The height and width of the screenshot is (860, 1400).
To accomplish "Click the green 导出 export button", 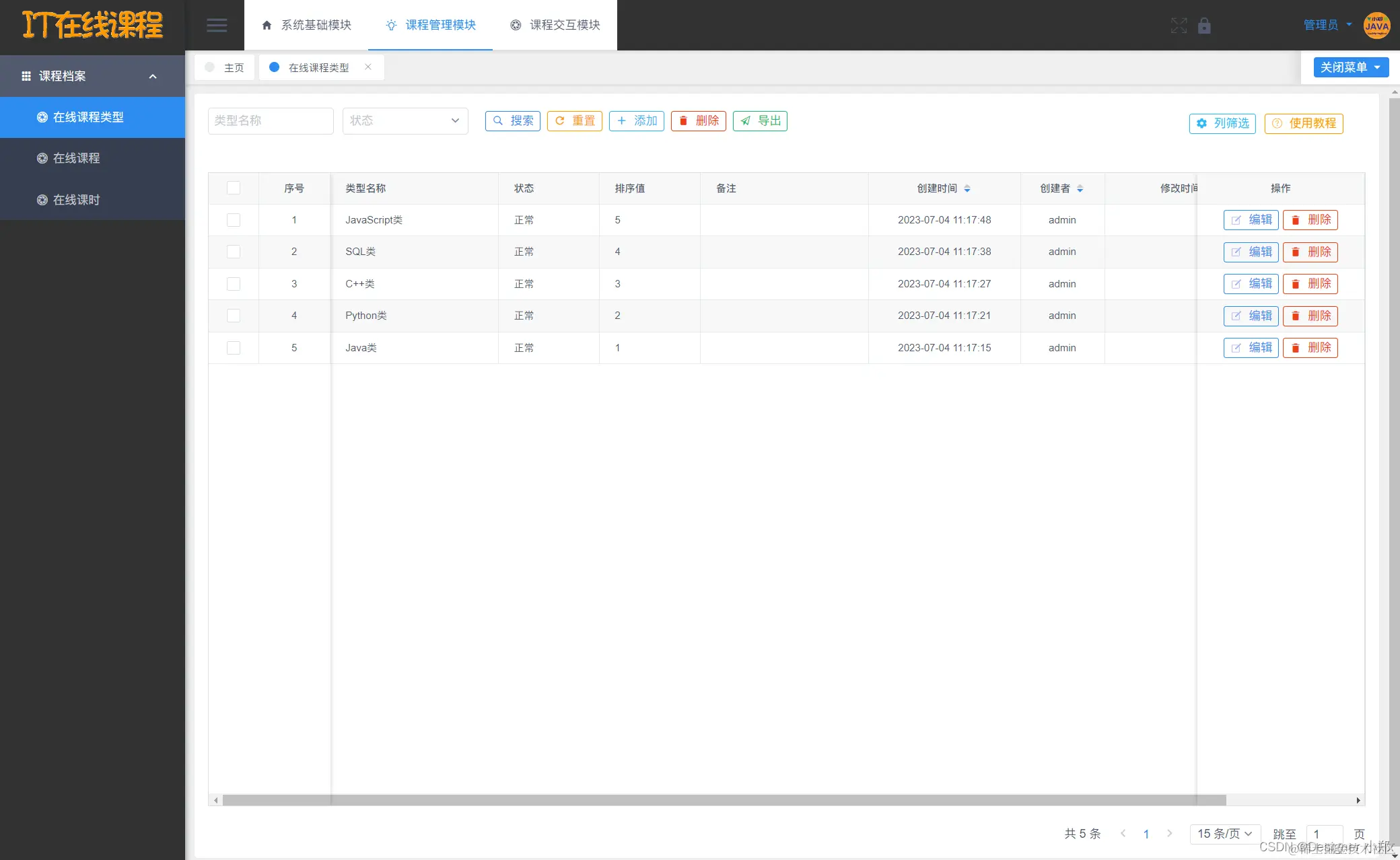I will [x=760, y=120].
